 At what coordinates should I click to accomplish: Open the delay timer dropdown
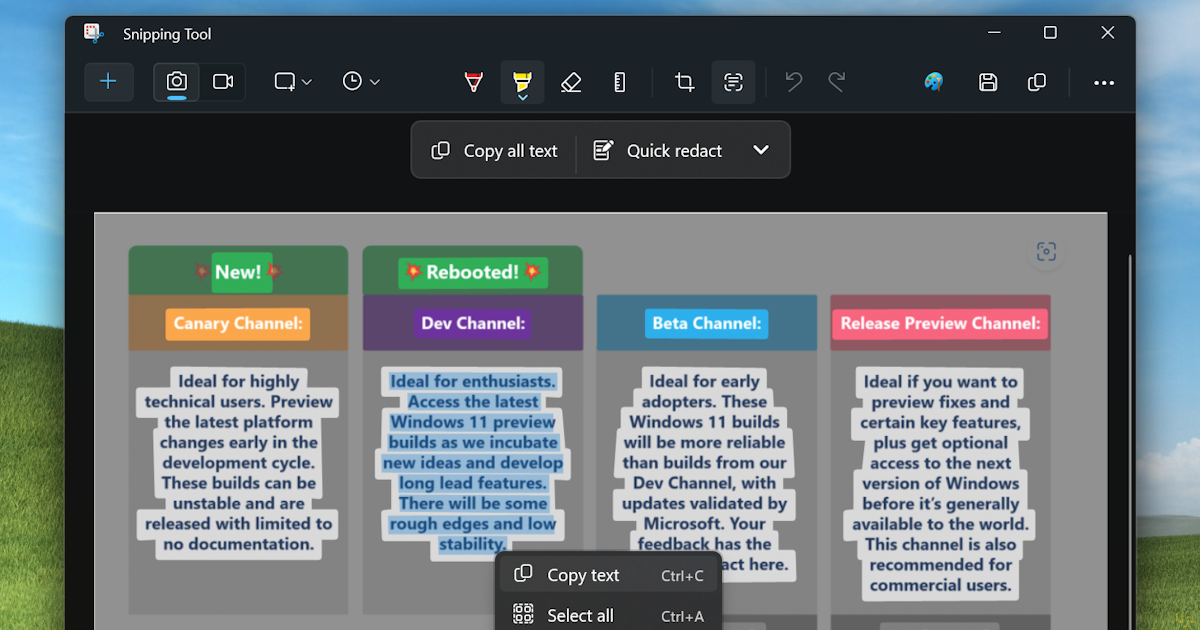pyautogui.click(x=361, y=82)
